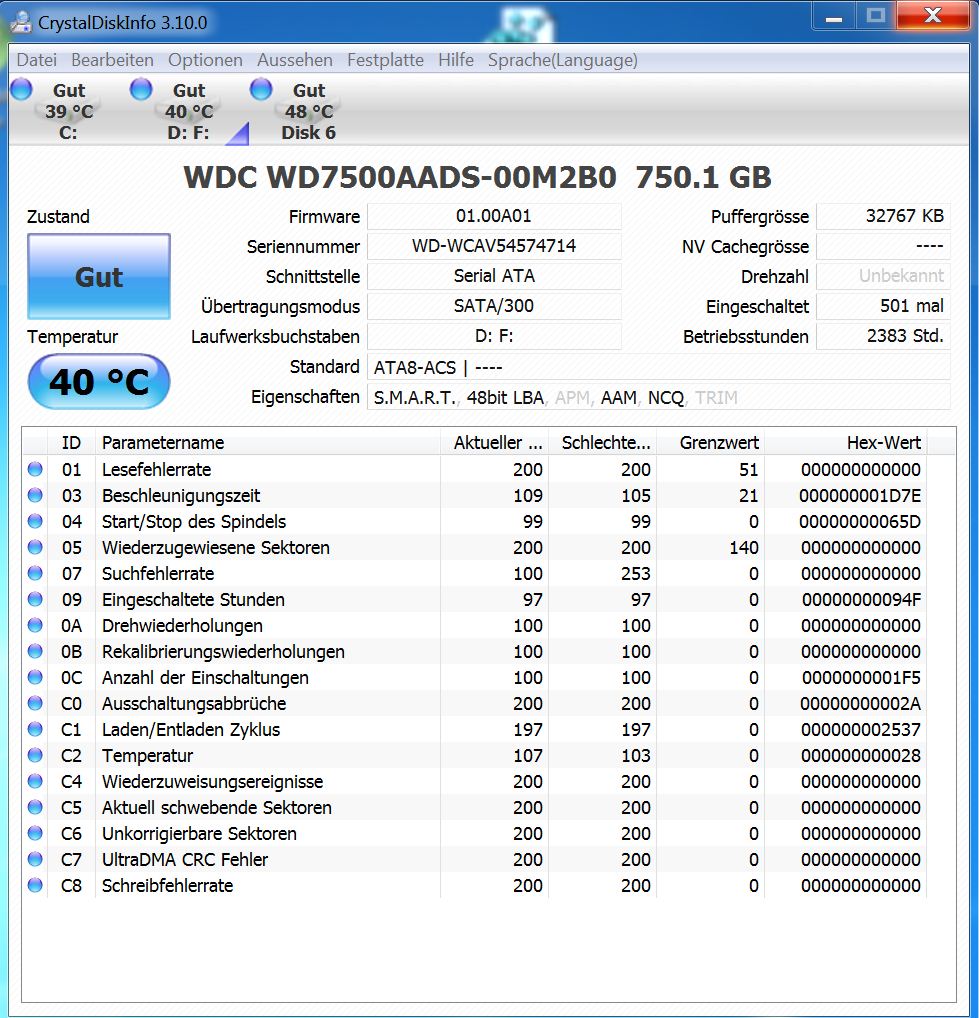979x1018 pixels.
Task: Click hex value 000000001D7E
Action: (860, 496)
